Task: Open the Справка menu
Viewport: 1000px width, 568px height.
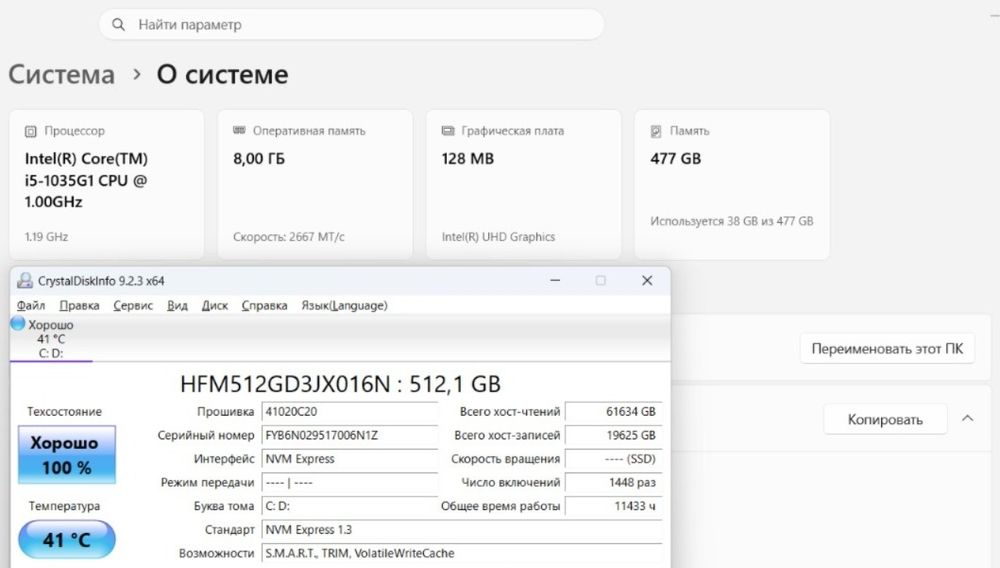Action: click(x=264, y=305)
